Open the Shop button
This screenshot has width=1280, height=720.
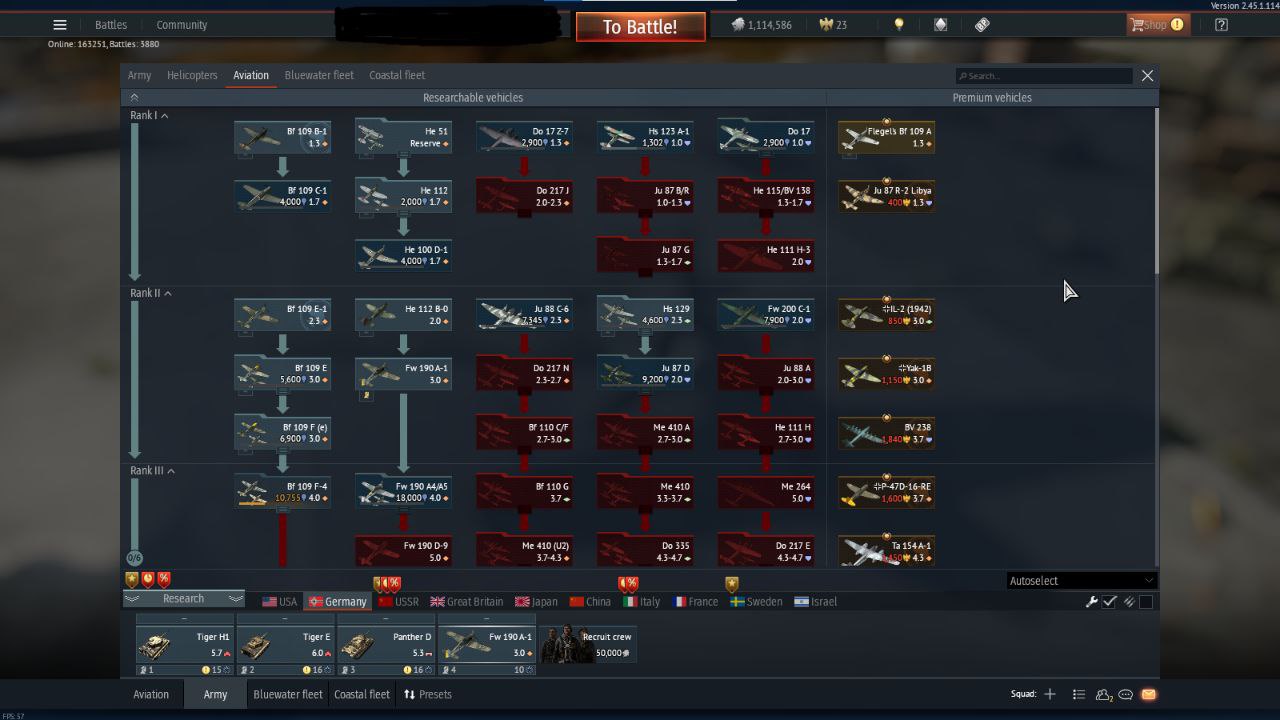[x=1157, y=25]
